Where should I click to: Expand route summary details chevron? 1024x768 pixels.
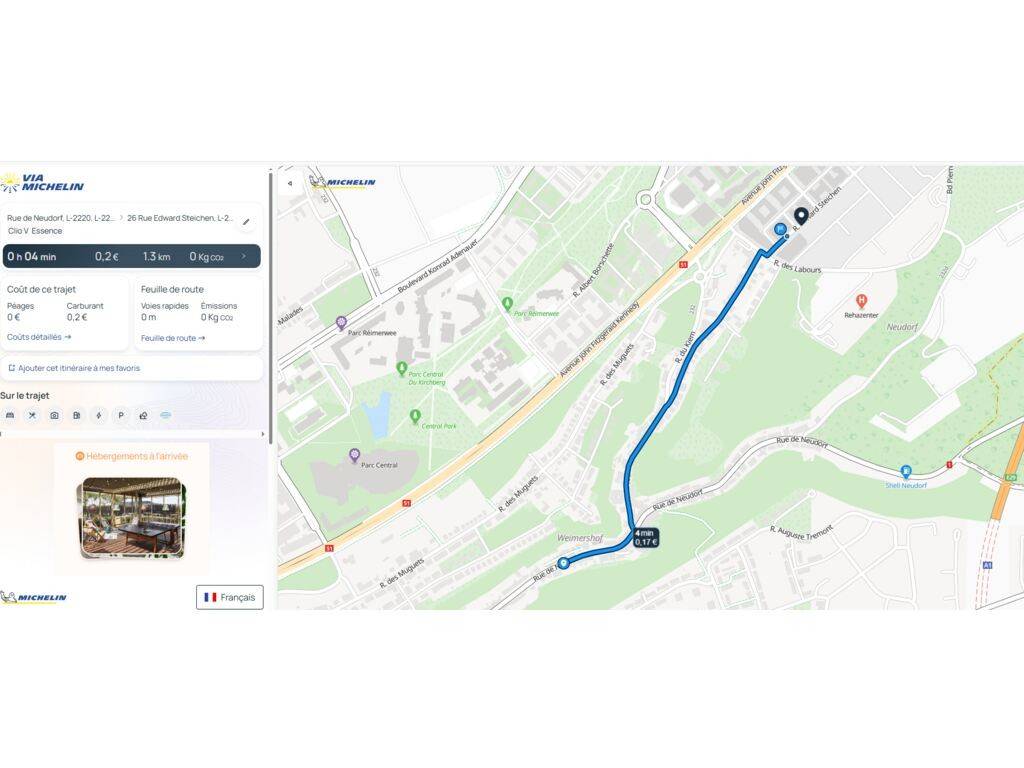point(244,256)
